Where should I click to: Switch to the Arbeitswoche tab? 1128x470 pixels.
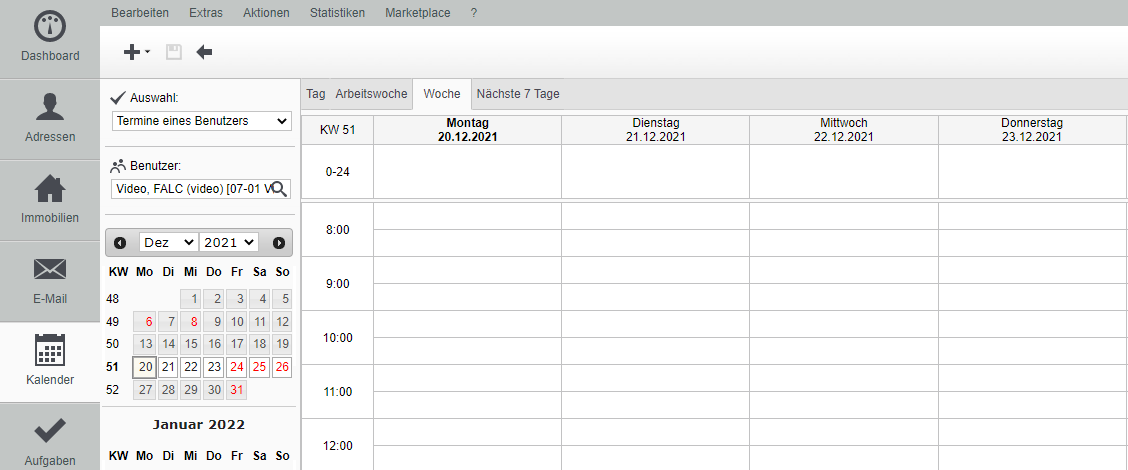pos(371,94)
